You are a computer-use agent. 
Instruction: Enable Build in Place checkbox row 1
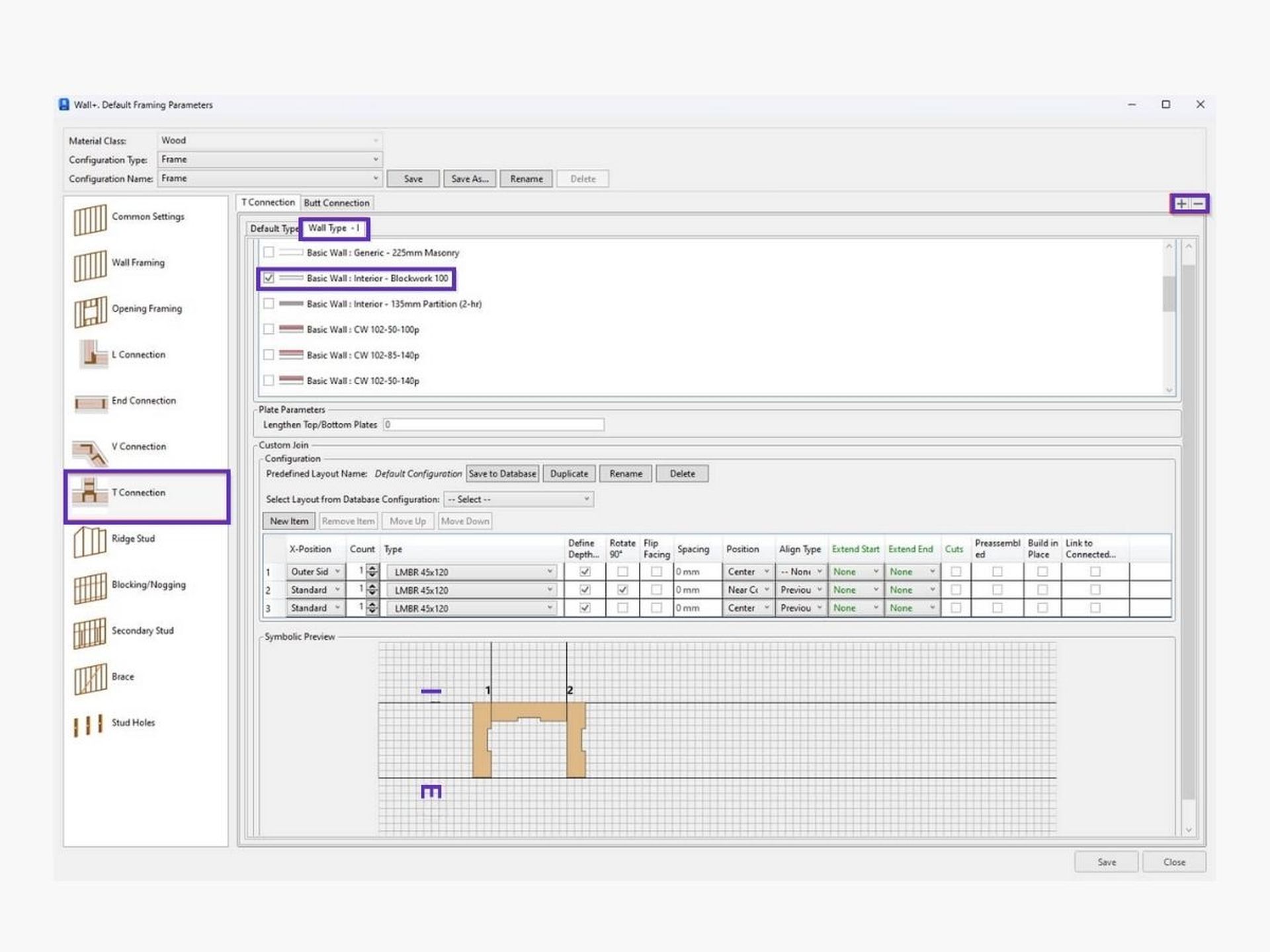pyautogui.click(x=1042, y=571)
